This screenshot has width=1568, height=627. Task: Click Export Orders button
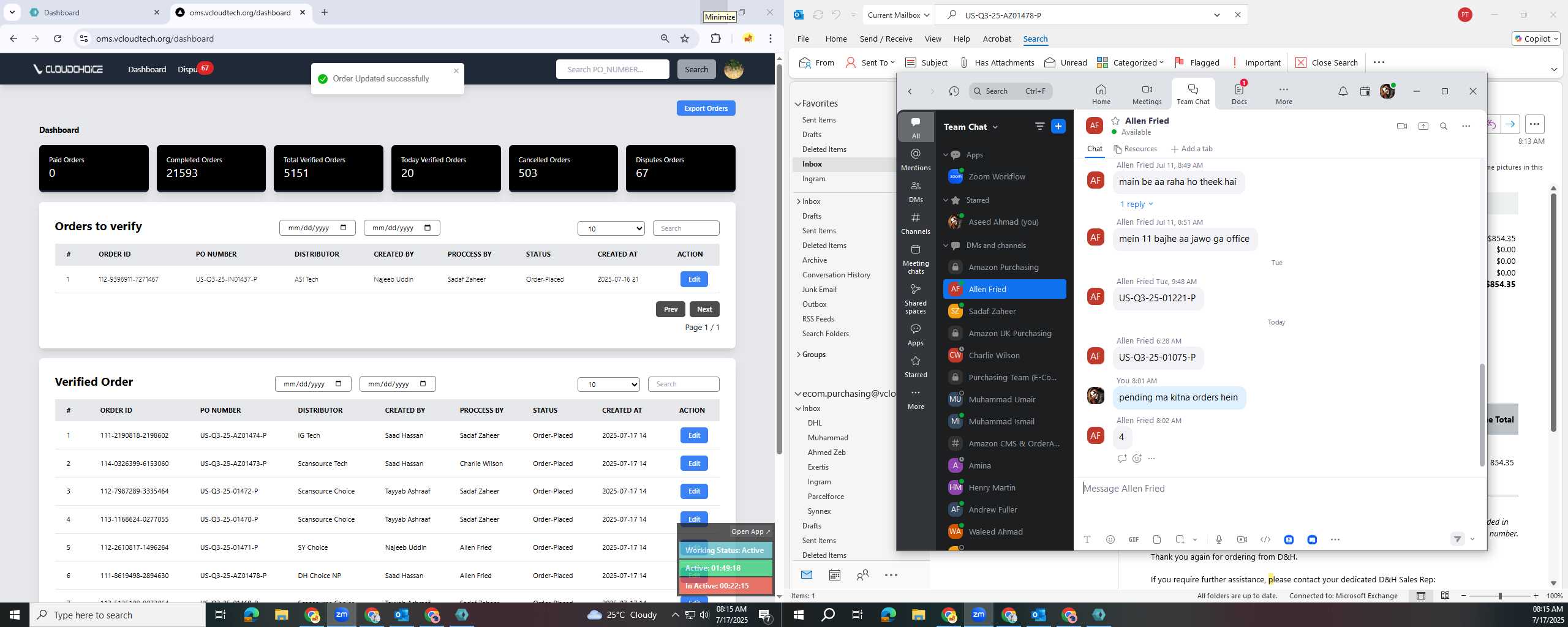[706, 108]
